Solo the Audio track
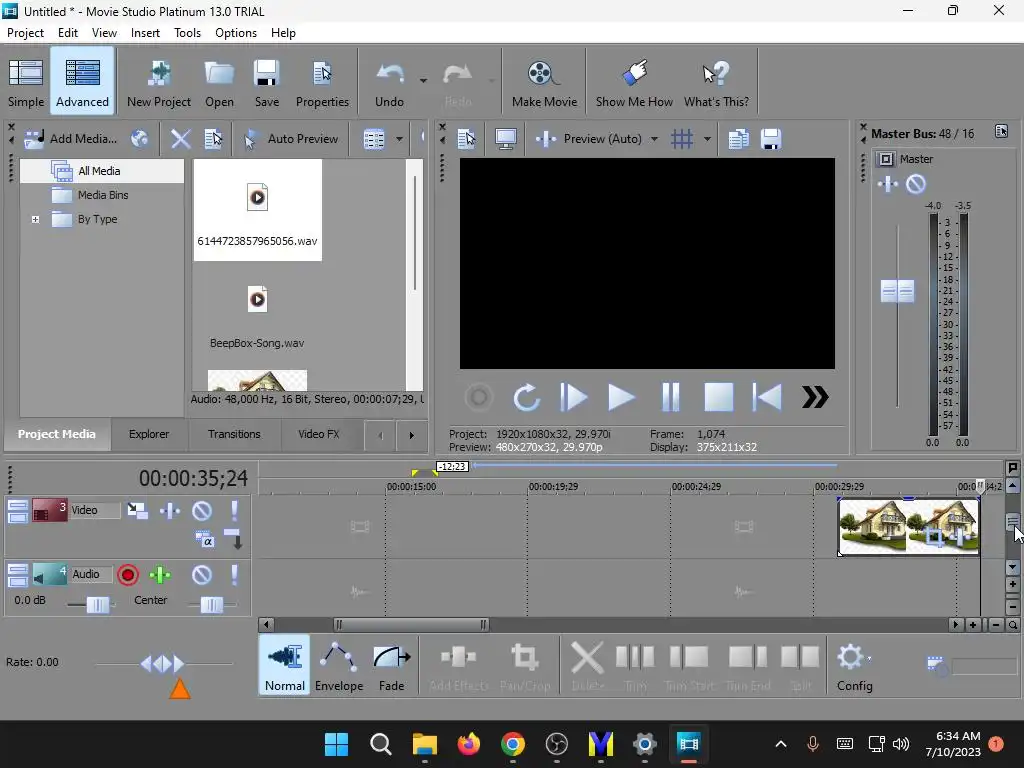Viewport: 1024px width, 768px height. [234, 575]
